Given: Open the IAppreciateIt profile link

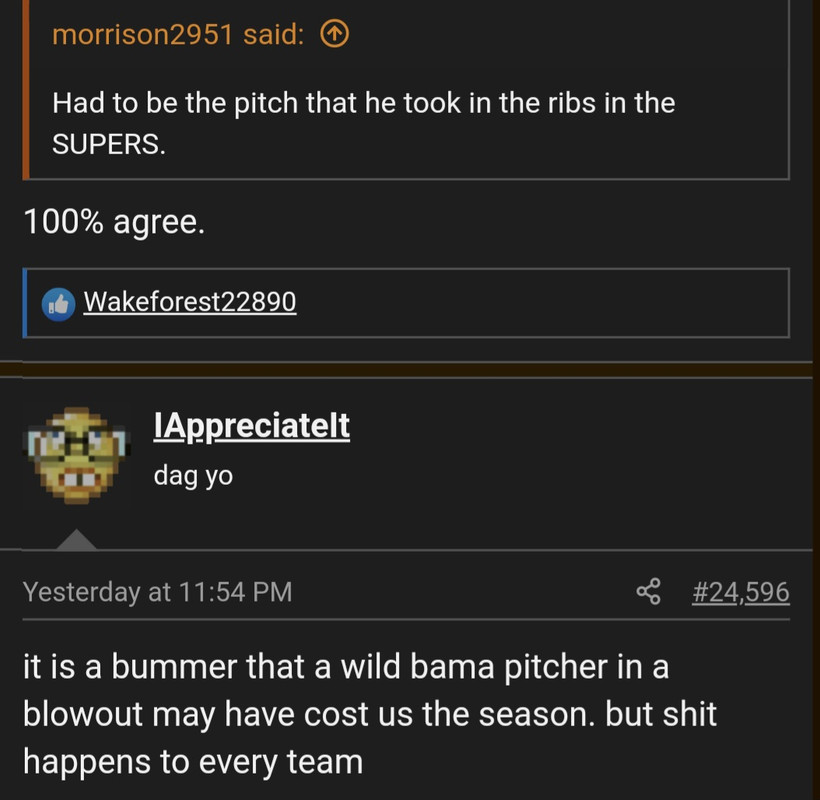Looking at the screenshot, I should 252,426.
